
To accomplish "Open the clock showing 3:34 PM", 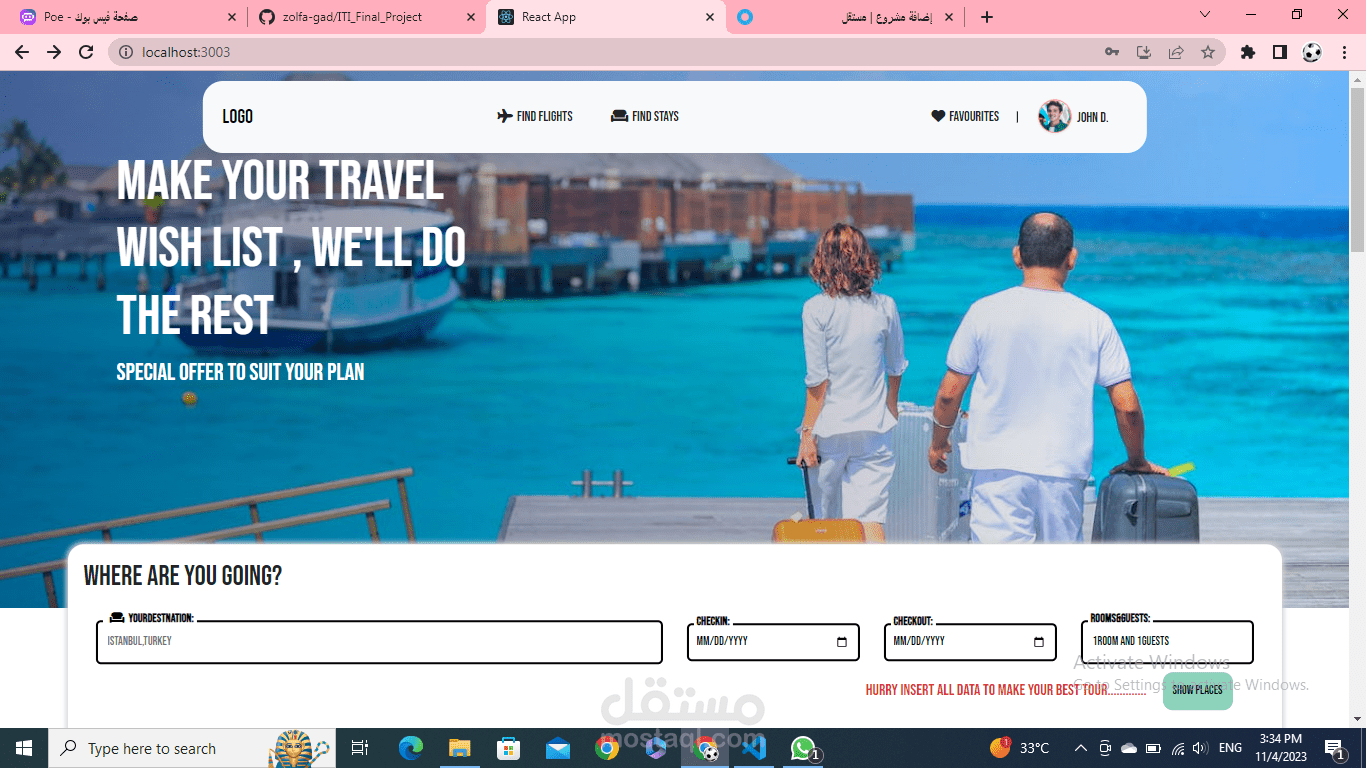I will tap(1281, 748).
